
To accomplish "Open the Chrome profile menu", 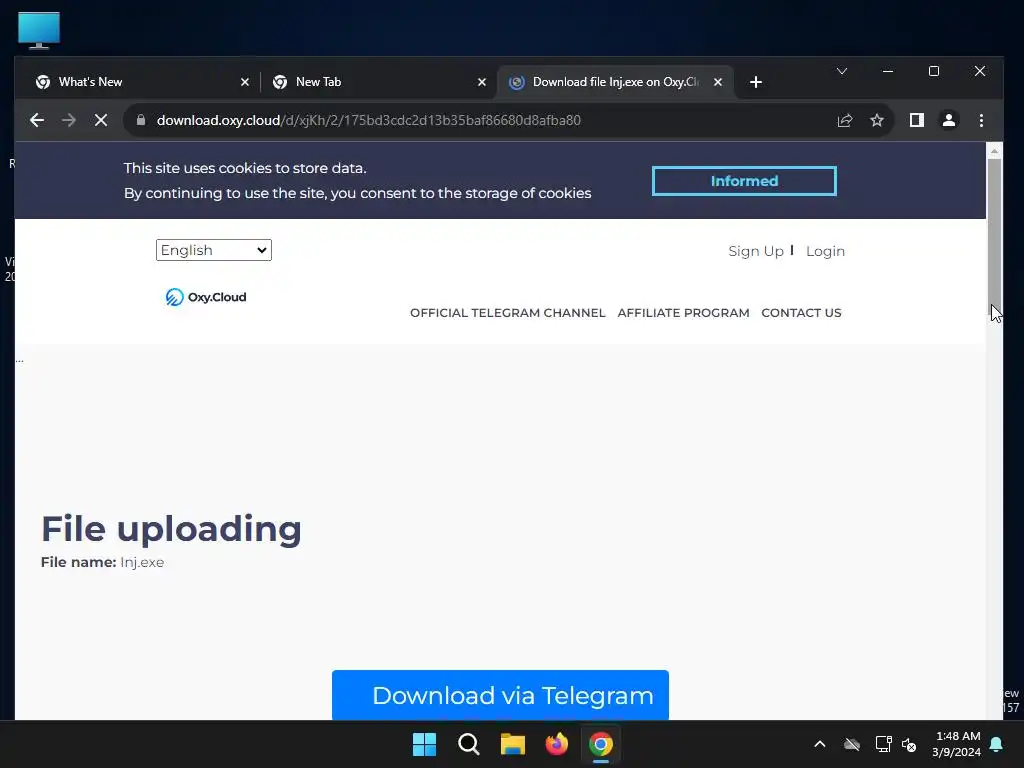I will (x=949, y=120).
